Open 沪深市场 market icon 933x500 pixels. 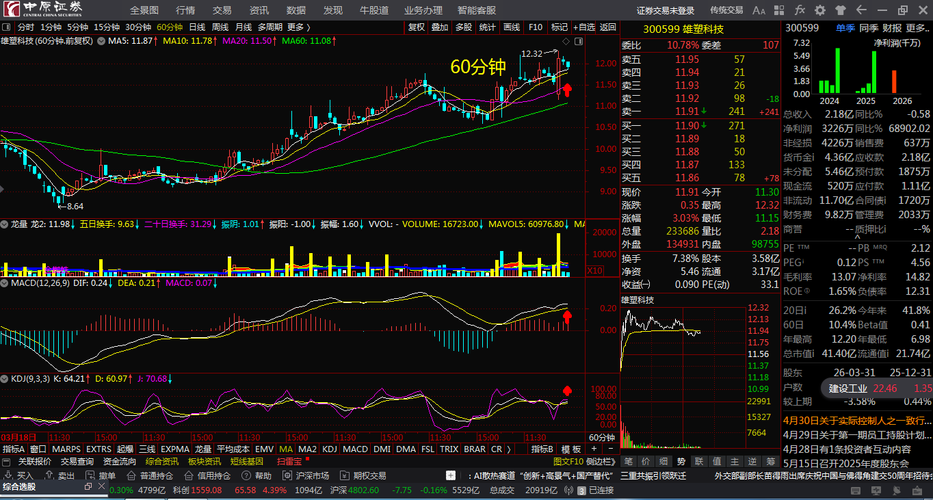[x=287, y=476]
